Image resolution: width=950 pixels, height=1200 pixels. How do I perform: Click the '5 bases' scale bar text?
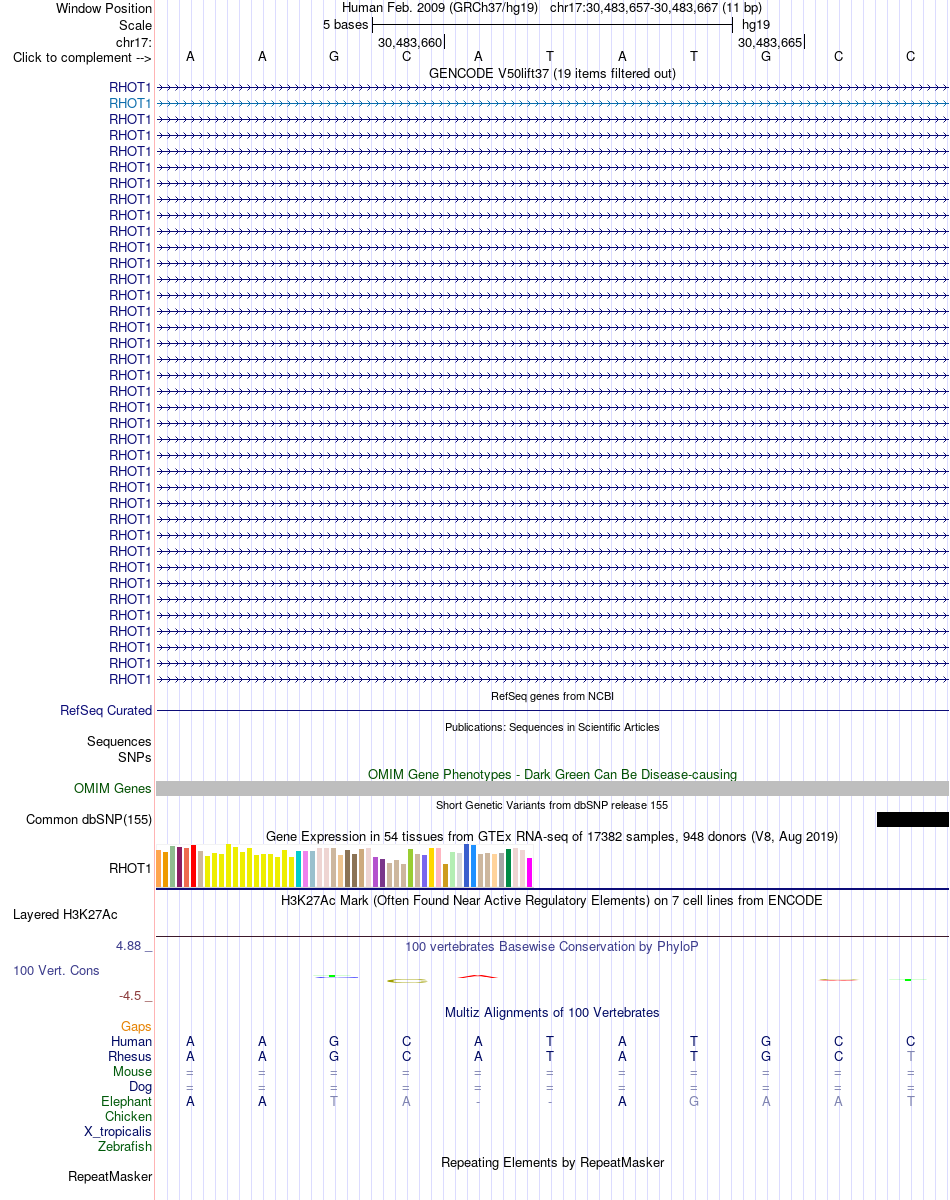point(345,24)
